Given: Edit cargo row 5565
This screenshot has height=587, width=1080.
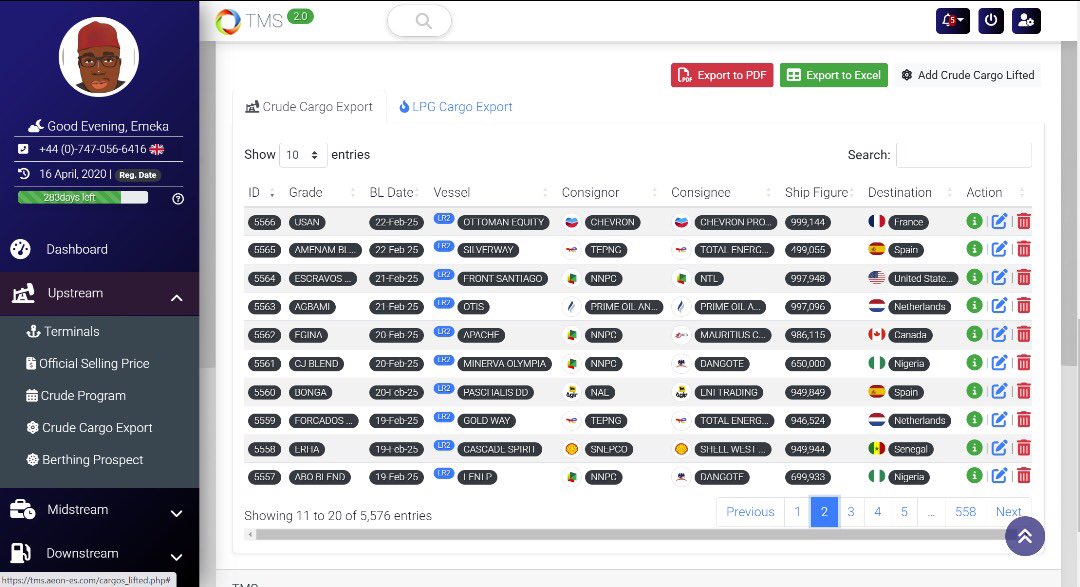Looking at the screenshot, I should point(999,249).
